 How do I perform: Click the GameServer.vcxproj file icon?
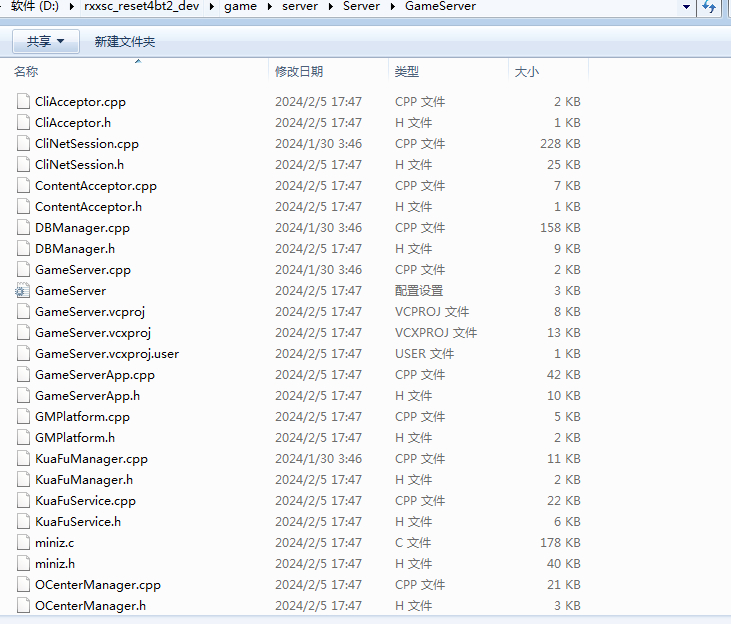[24, 333]
